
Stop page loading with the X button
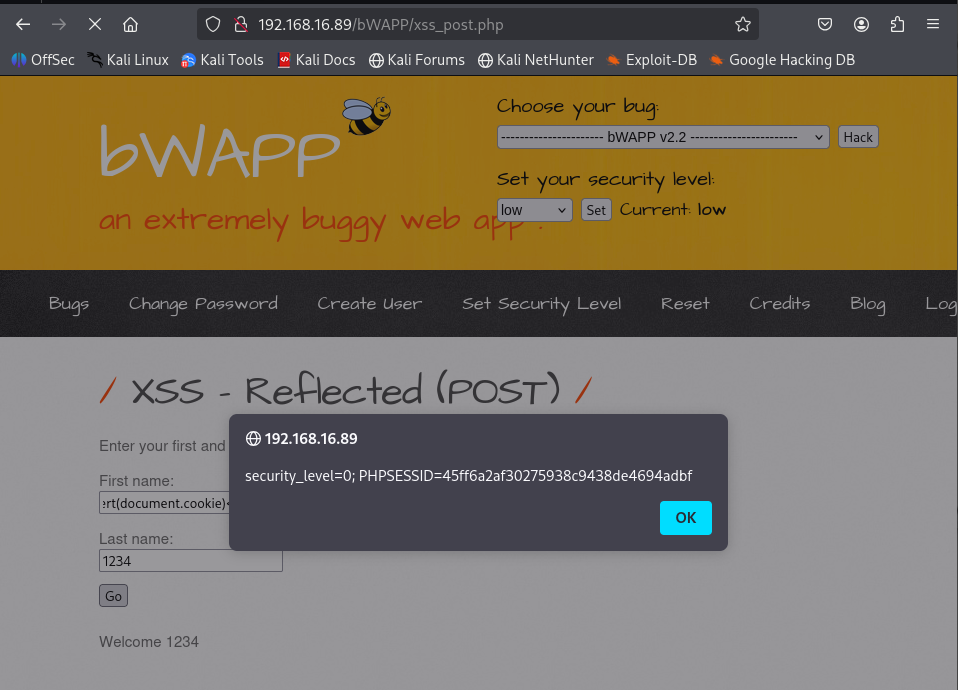(95, 24)
